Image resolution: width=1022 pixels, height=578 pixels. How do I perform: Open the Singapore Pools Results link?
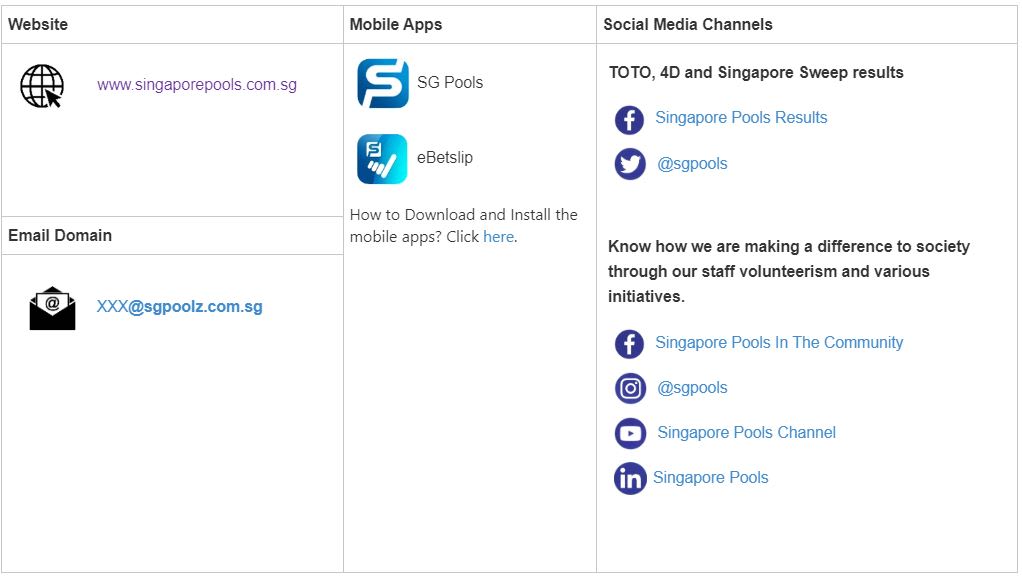click(x=741, y=118)
